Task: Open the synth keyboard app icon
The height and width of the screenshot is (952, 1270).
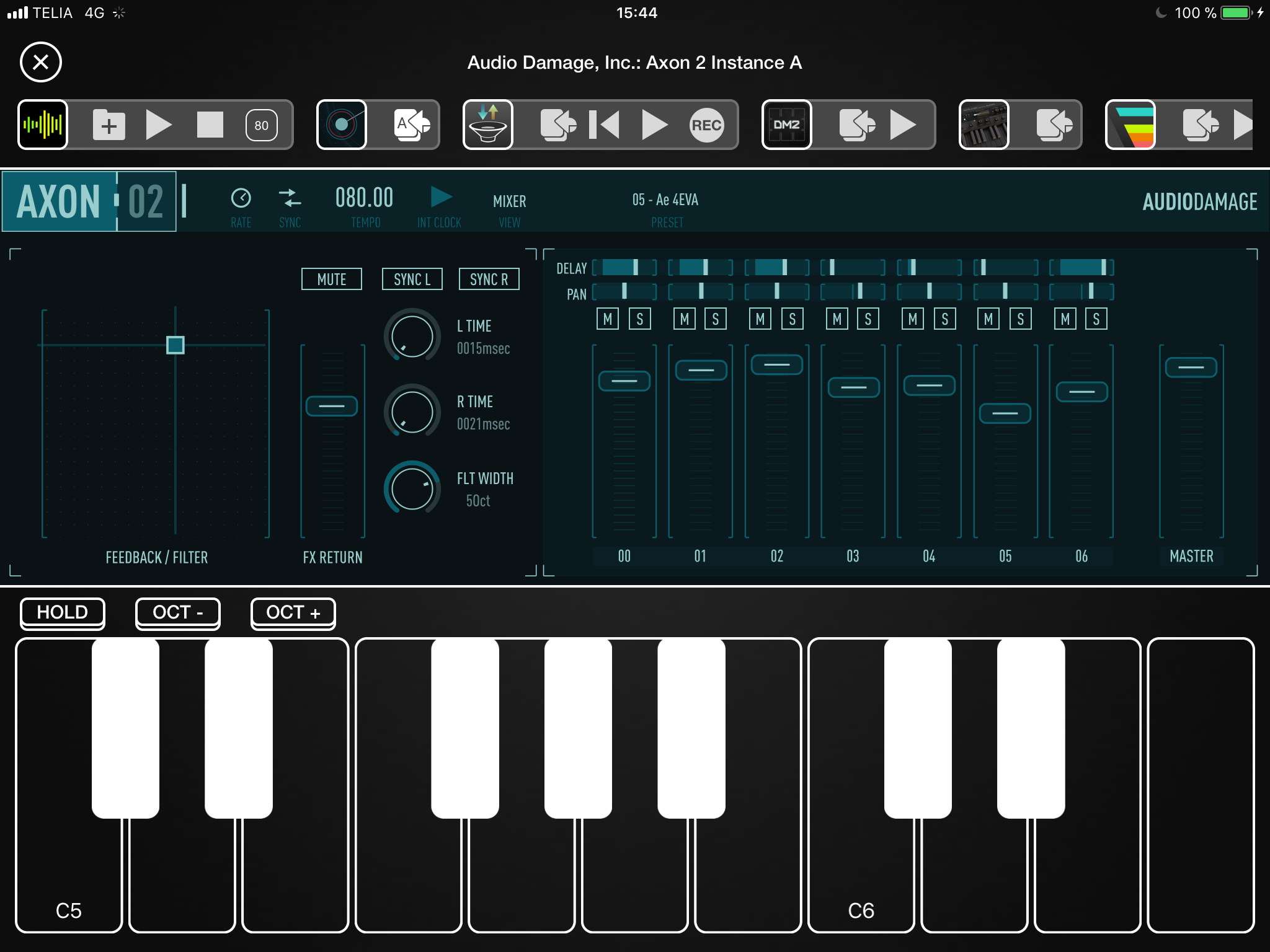Action: (x=984, y=125)
